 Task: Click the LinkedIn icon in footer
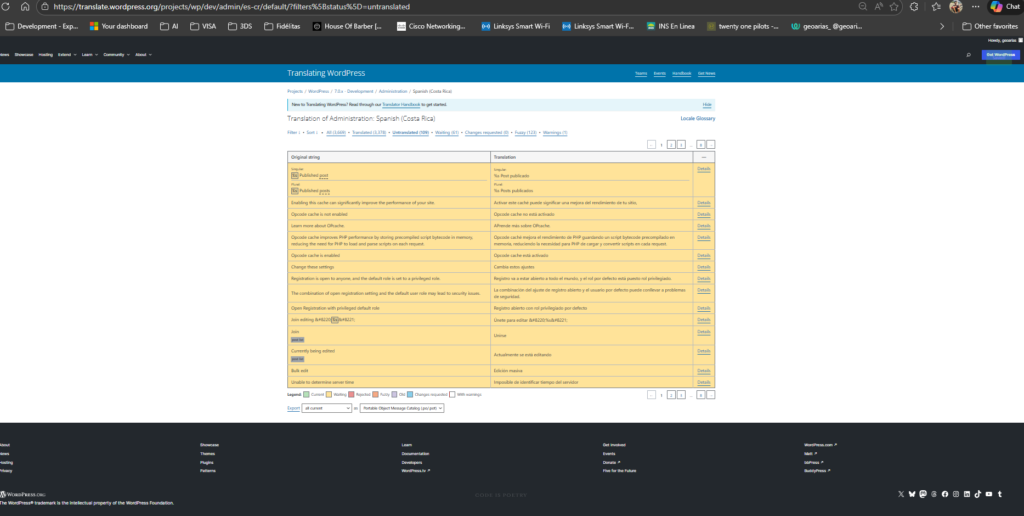966,494
